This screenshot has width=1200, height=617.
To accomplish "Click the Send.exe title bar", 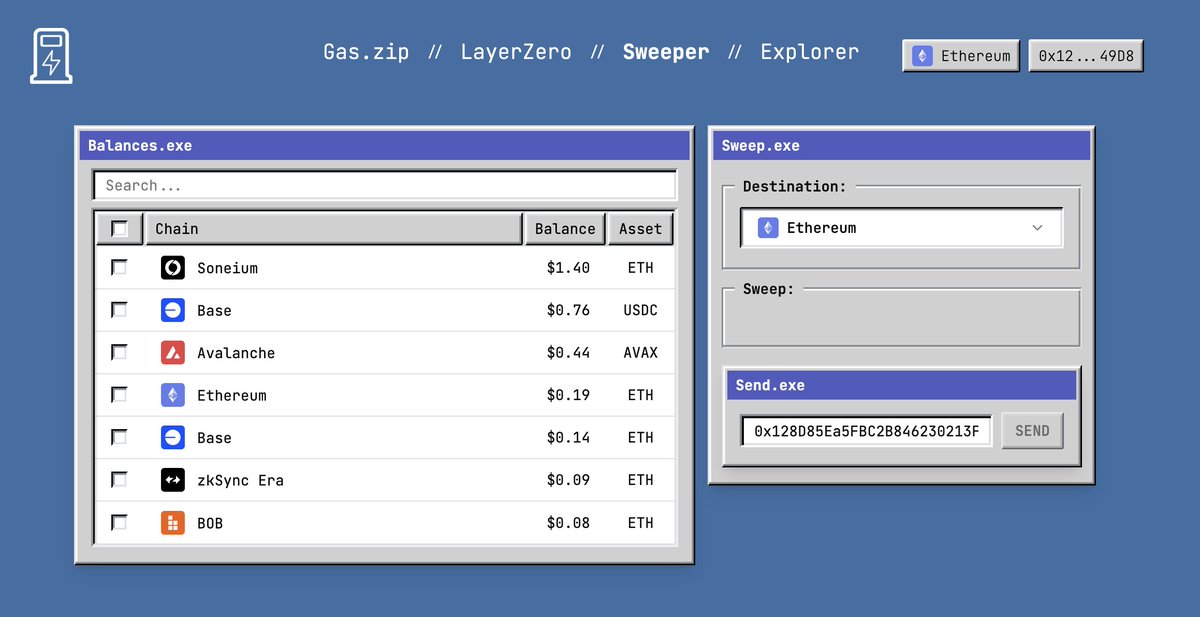I will point(901,385).
